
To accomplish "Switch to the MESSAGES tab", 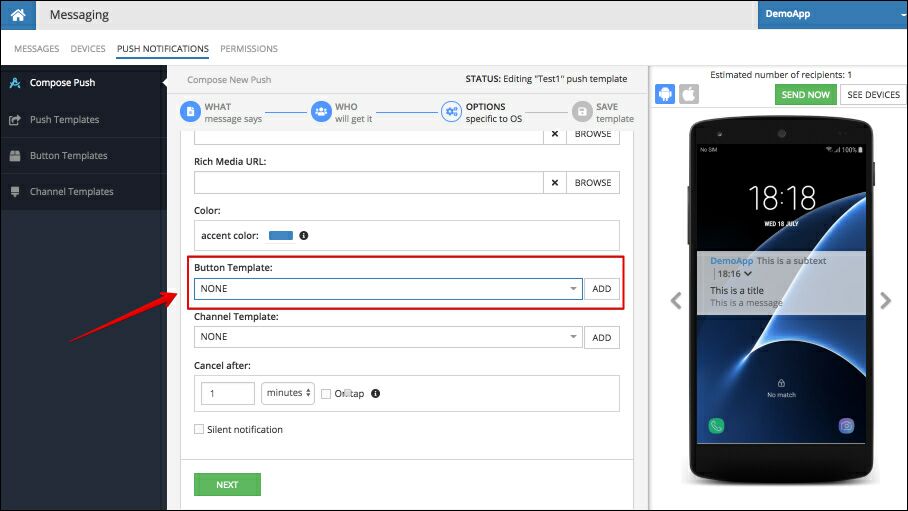I will (x=36, y=49).
